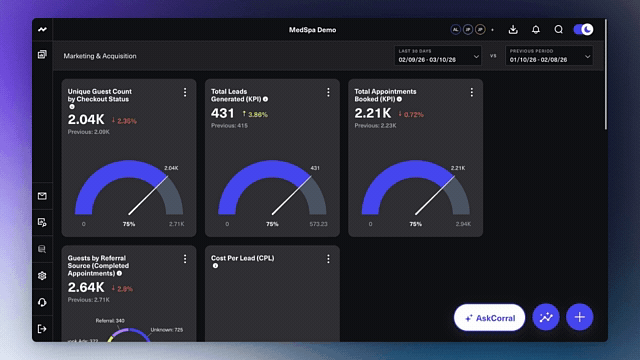Open the mail icon in sidebar

tap(42, 196)
